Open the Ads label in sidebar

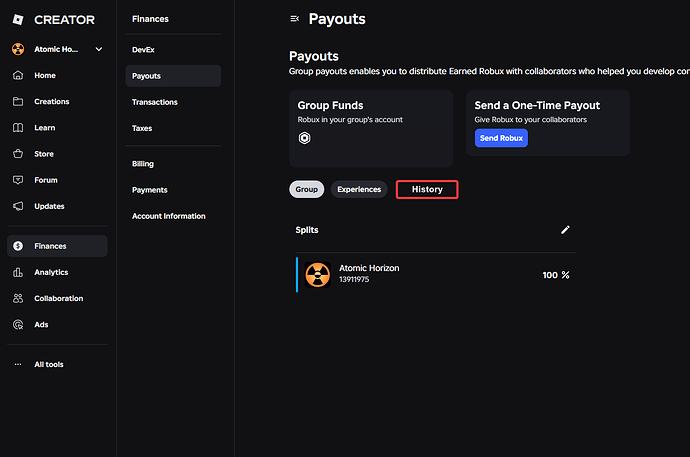[x=41, y=325]
